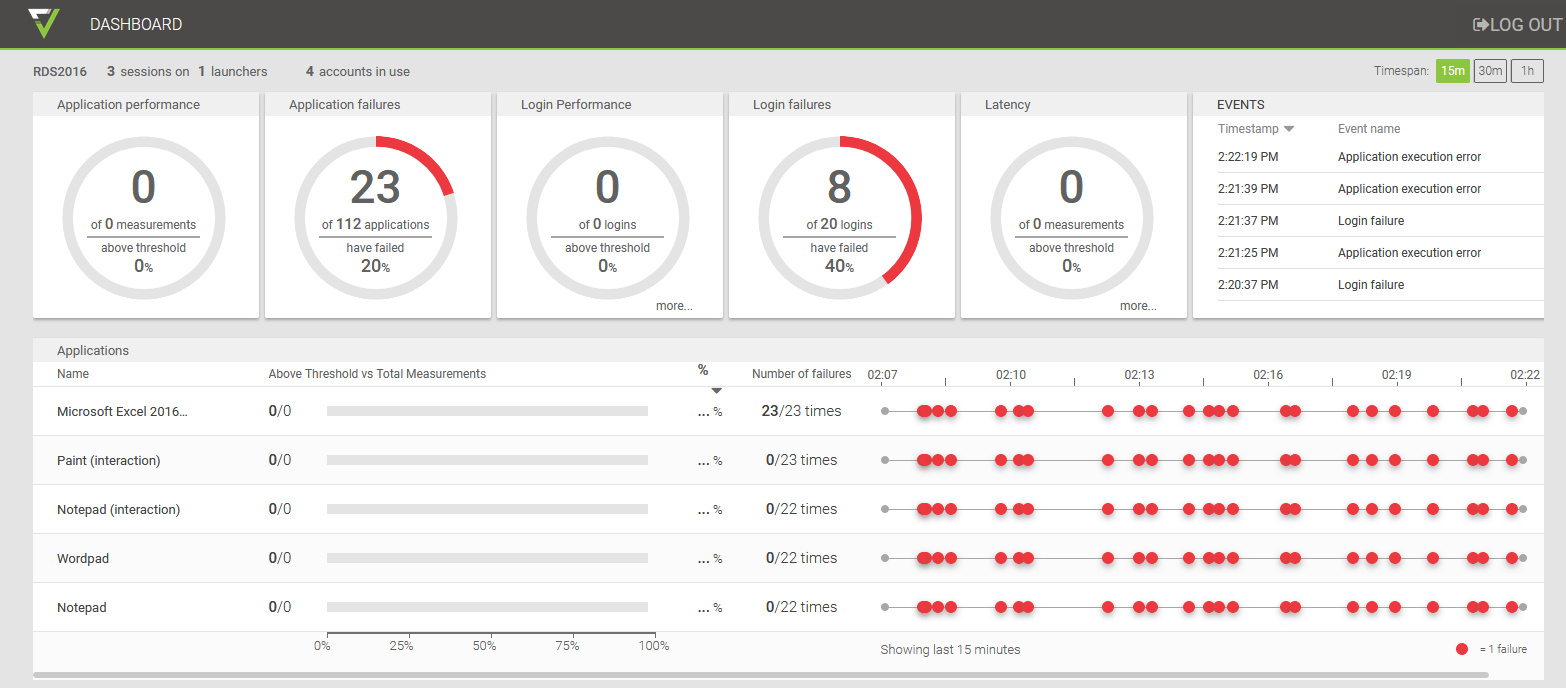The image size is (1566, 688).
Task: Open the 2:20:37 PM Login failure event
Action: click(1380, 285)
